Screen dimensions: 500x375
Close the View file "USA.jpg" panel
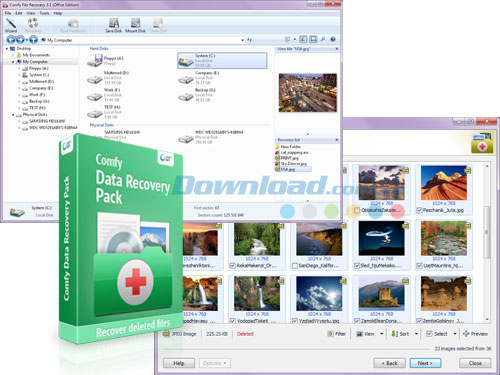(x=337, y=49)
